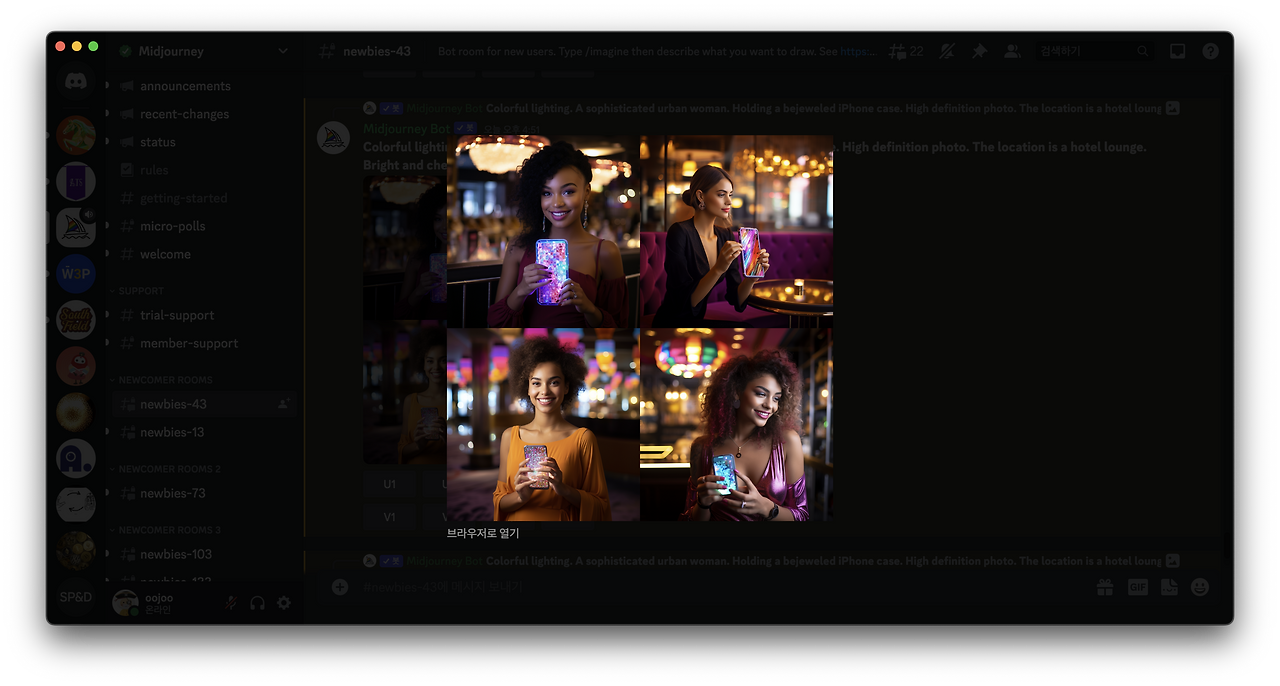Select the Midjourney sailboat server icon
The height and width of the screenshot is (686, 1280).
(76, 227)
